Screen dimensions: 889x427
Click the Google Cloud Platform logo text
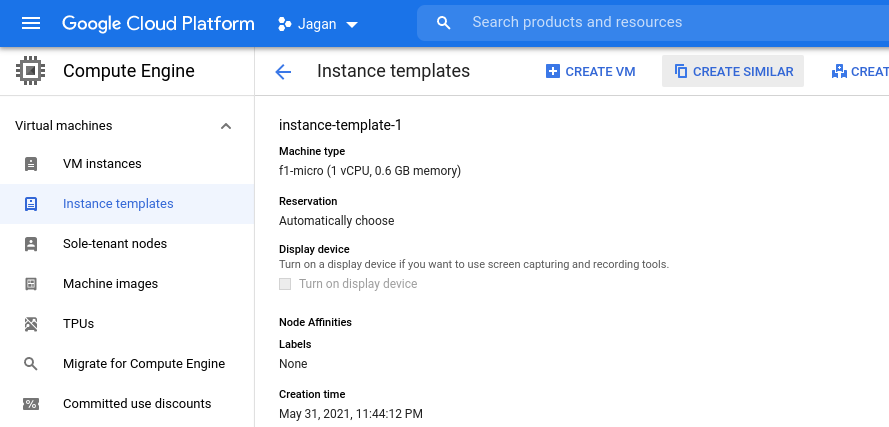[x=158, y=23]
